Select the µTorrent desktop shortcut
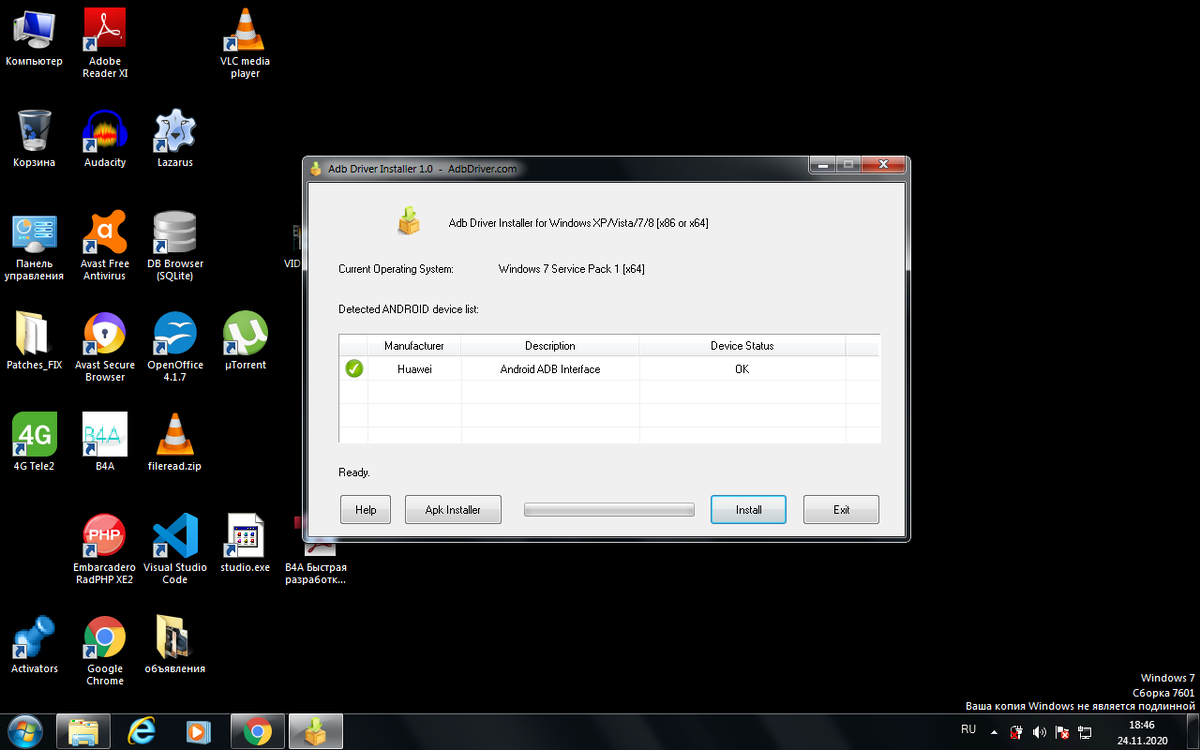The width and height of the screenshot is (1200, 750). pos(245,341)
